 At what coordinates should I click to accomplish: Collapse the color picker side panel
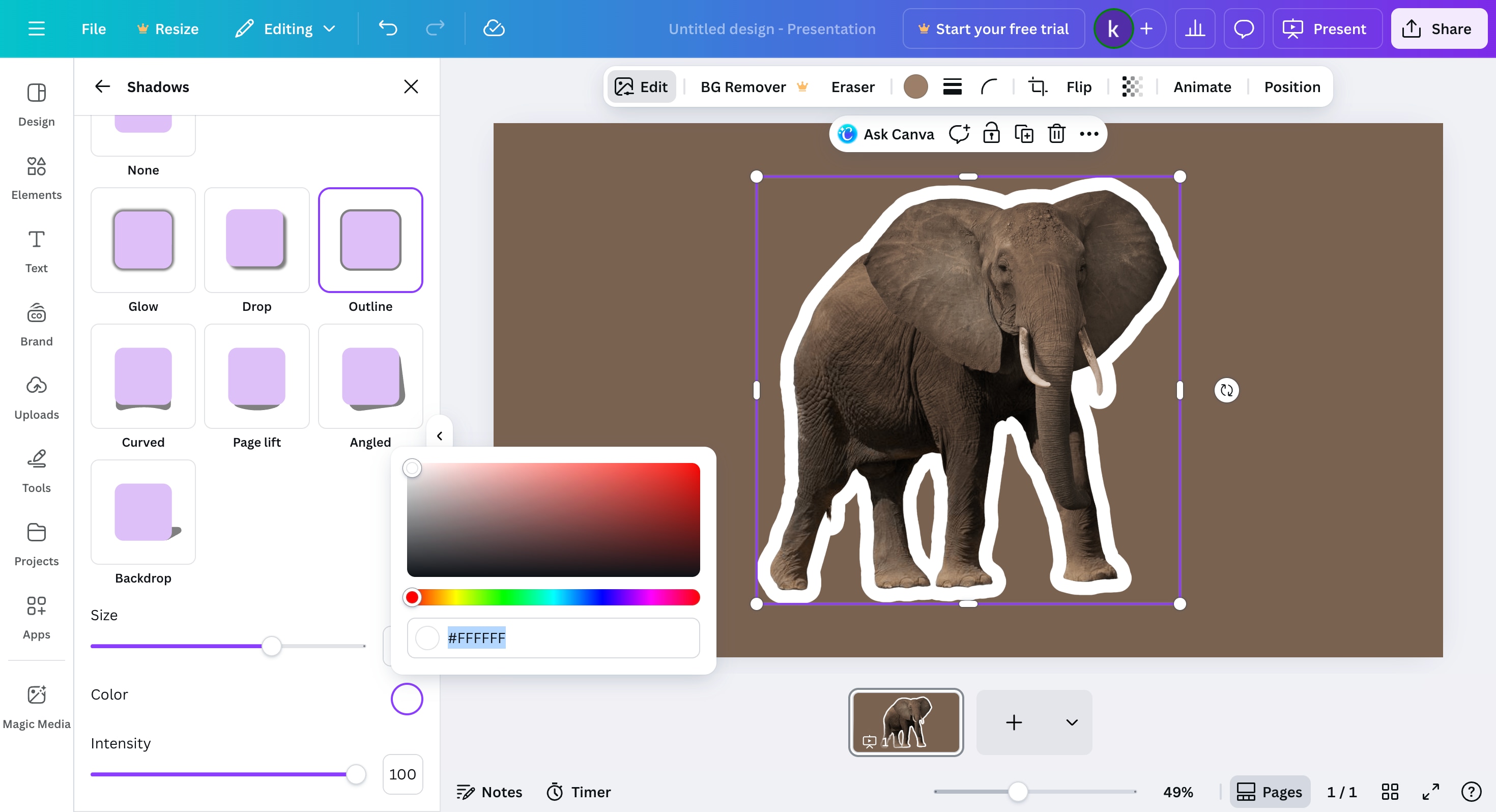pyautogui.click(x=440, y=436)
